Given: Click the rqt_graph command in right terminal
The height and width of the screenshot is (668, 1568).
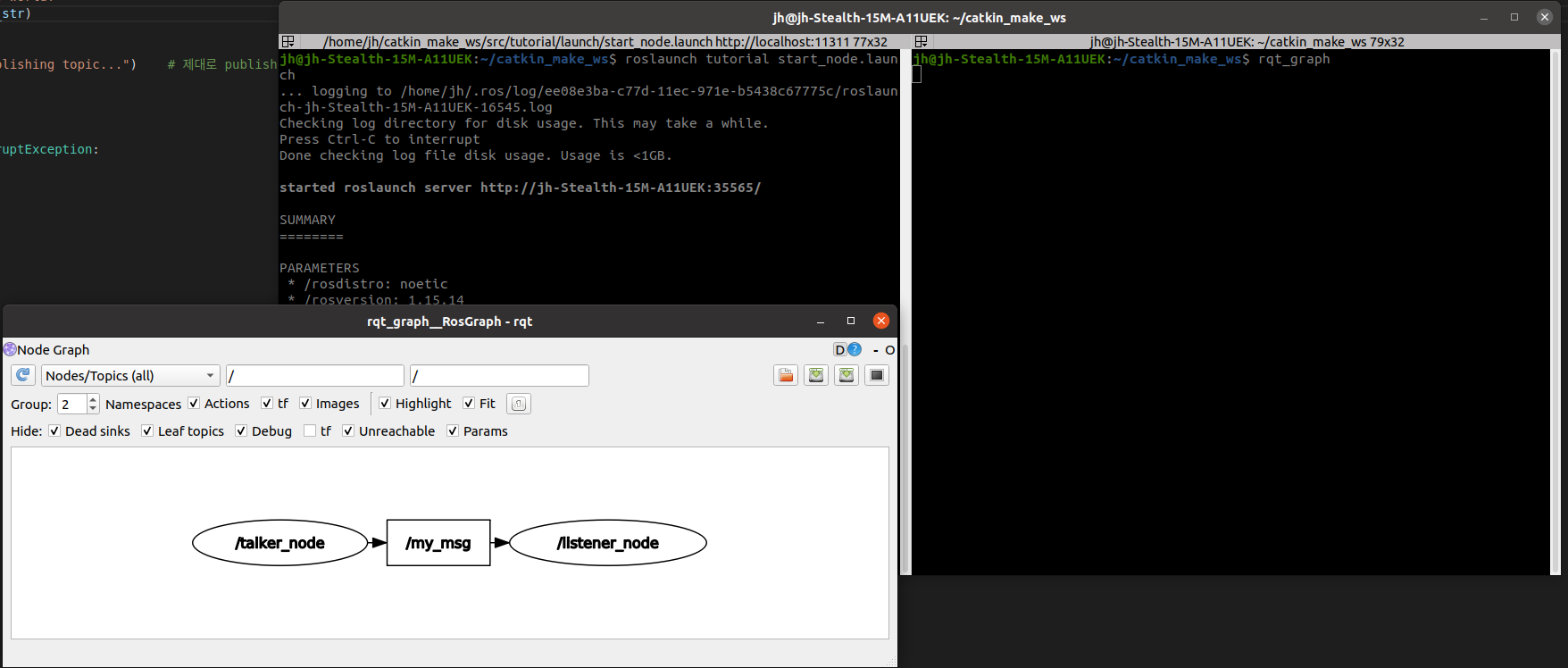Looking at the screenshot, I should coord(1294,59).
